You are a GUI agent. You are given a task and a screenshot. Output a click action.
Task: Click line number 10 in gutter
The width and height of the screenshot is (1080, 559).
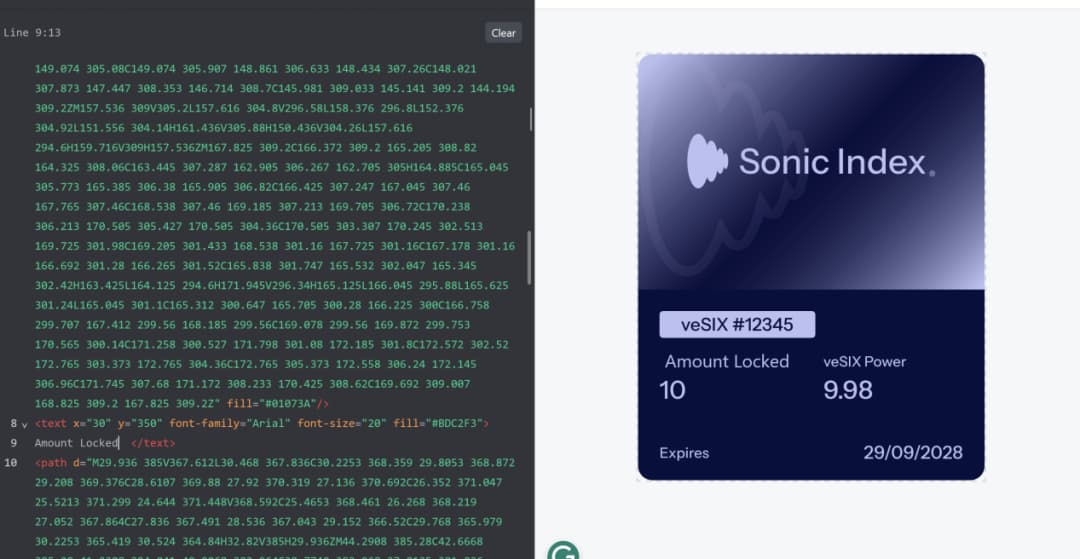(11, 463)
